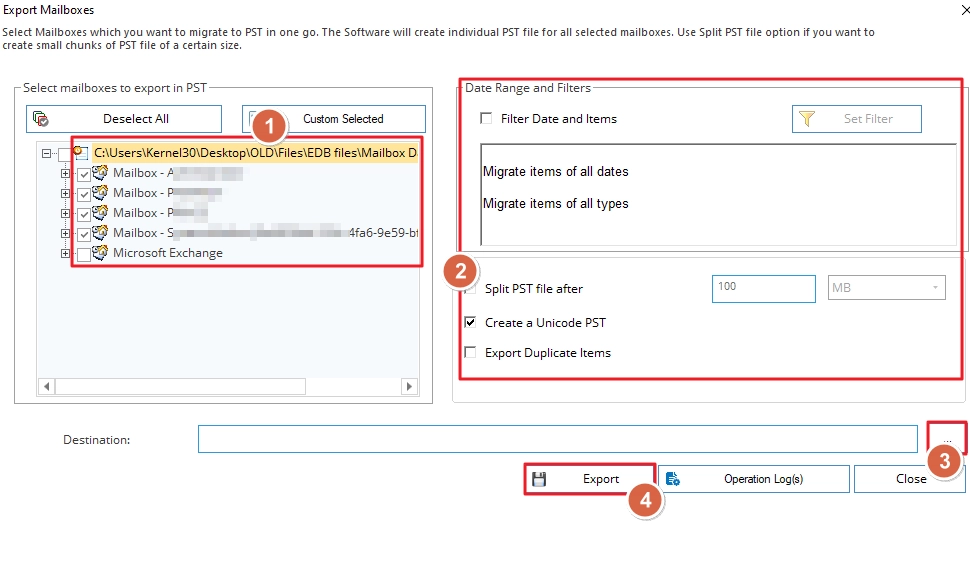Click the second Mailbox - P icon
Viewport: 970px width, 561px height.
(100, 212)
